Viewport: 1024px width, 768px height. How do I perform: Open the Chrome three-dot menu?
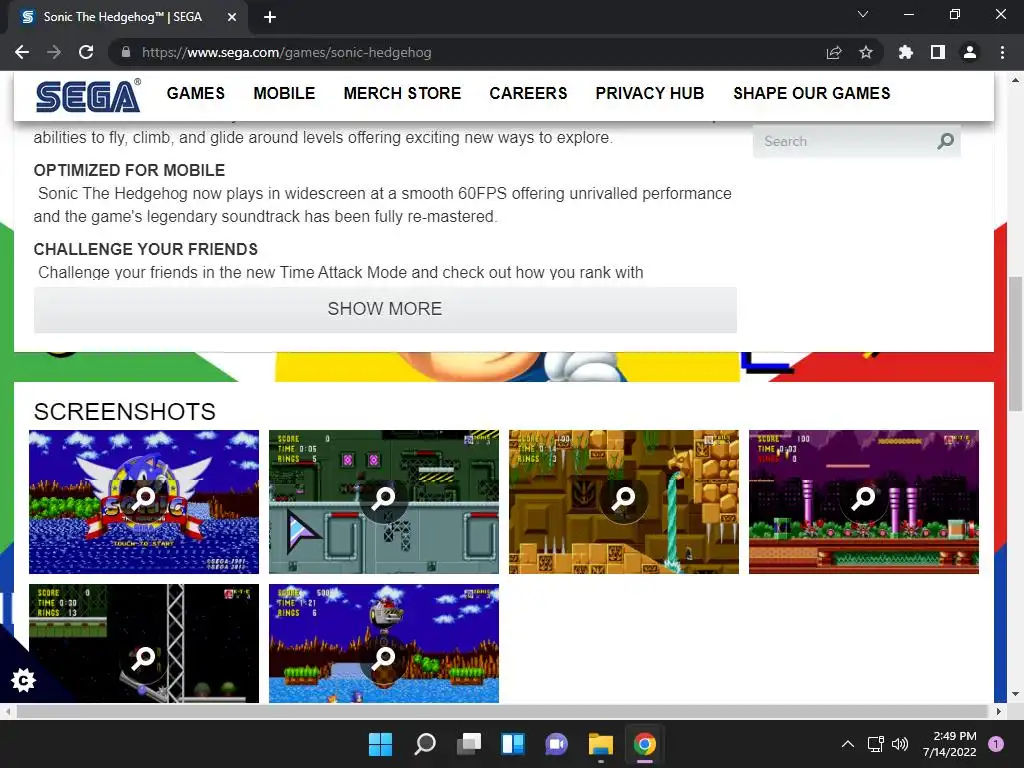1002,52
